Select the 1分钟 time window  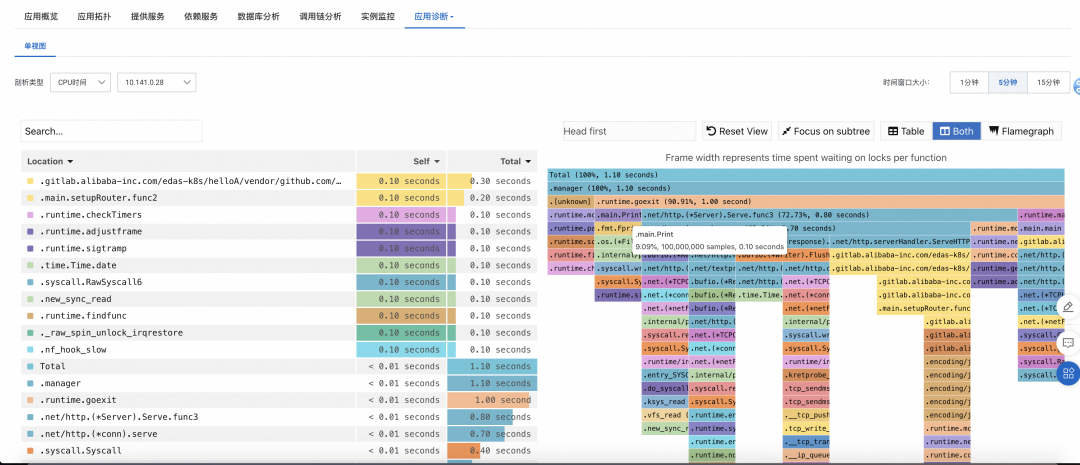point(969,83)
